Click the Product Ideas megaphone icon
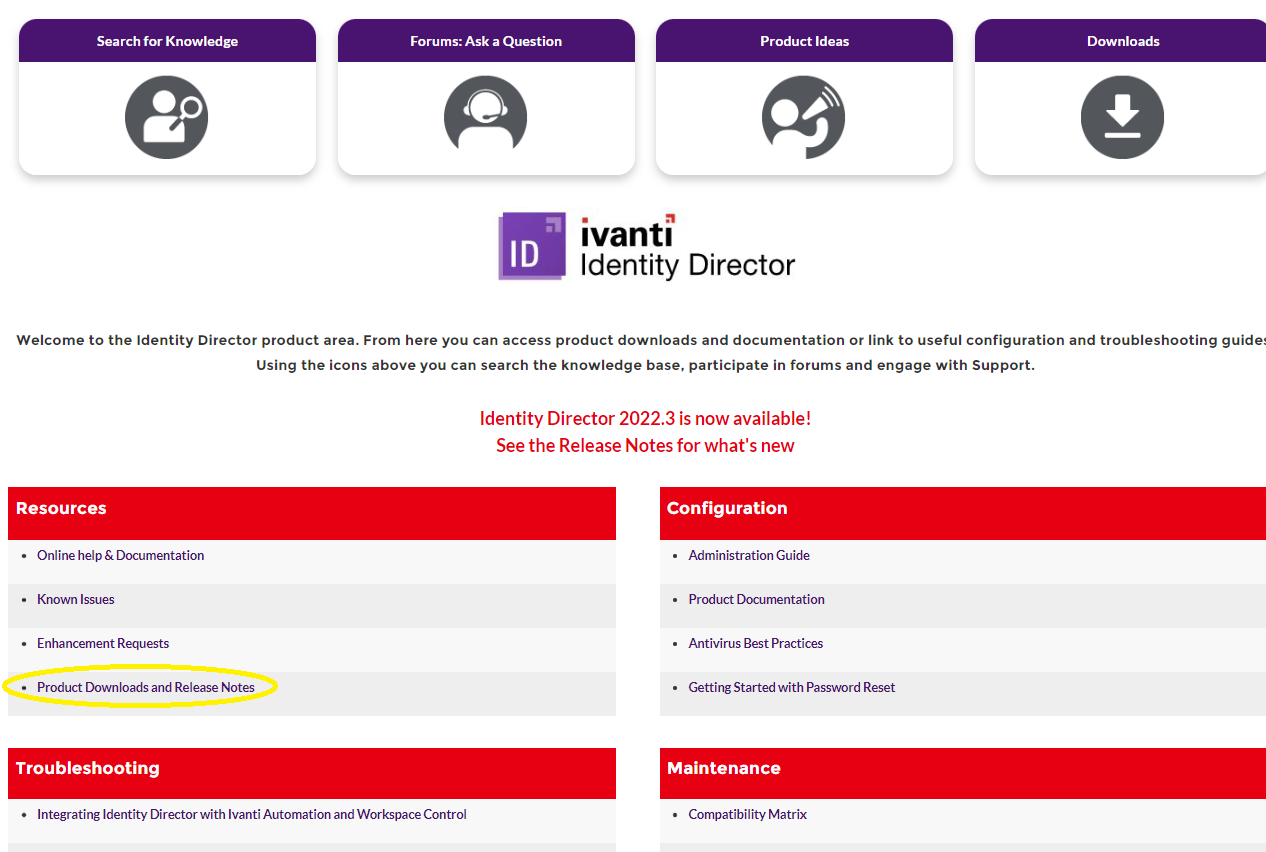The height and width of the screenshot is (852, 1266). pos(803,117)
